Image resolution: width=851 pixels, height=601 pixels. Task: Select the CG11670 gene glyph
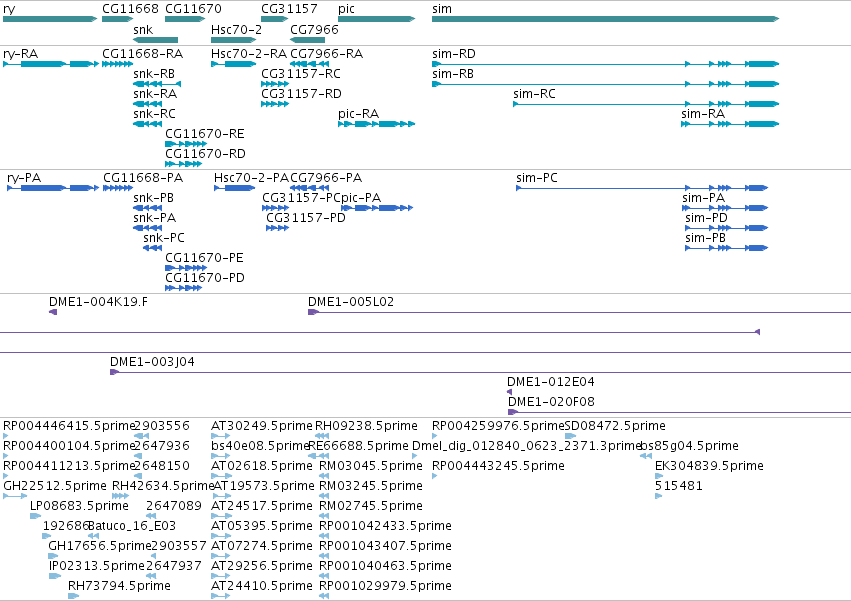click(185, 19)
